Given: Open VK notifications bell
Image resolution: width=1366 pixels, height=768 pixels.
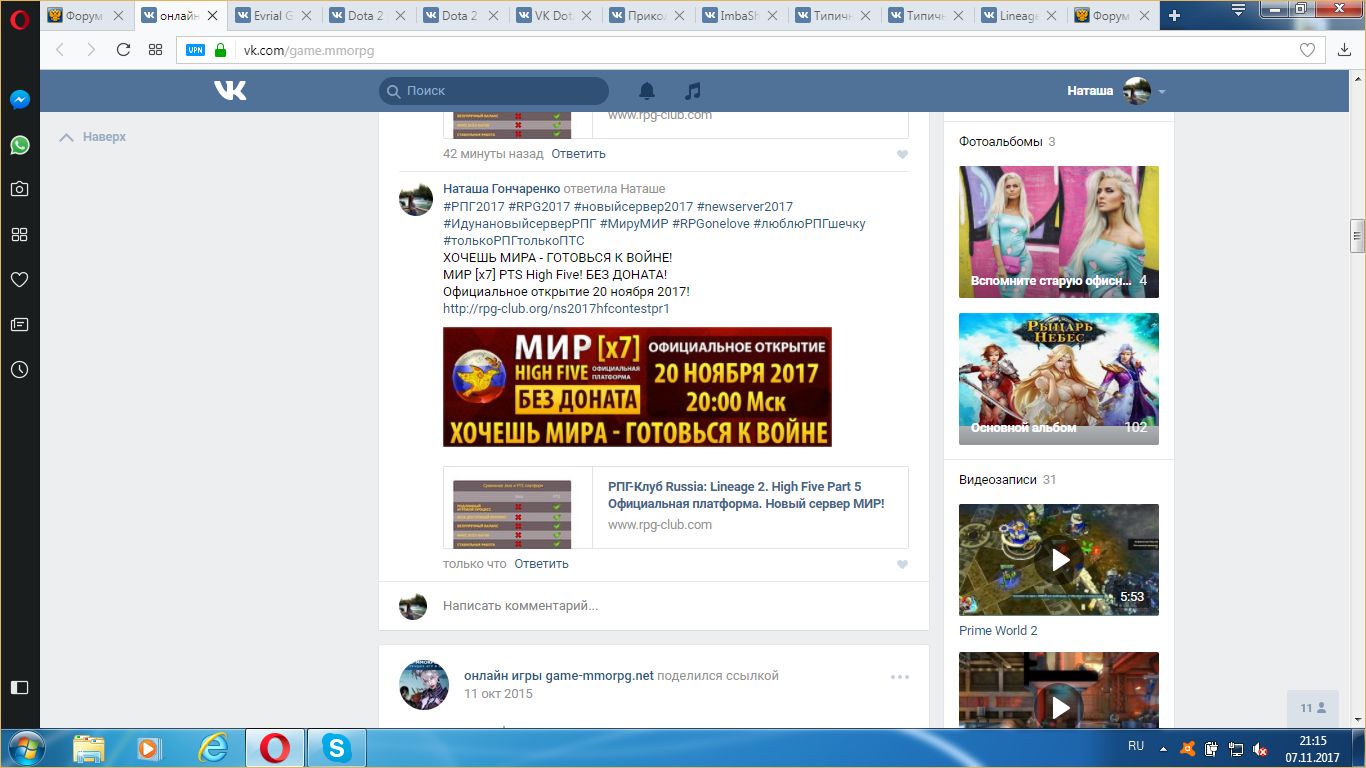Looking at the screenshot, I should click(x=647, y=91).
